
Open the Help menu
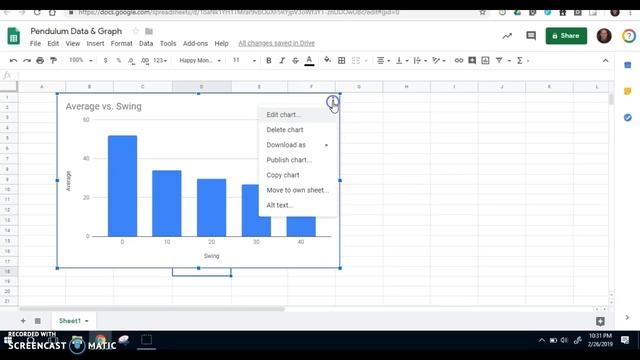(221, 43)
